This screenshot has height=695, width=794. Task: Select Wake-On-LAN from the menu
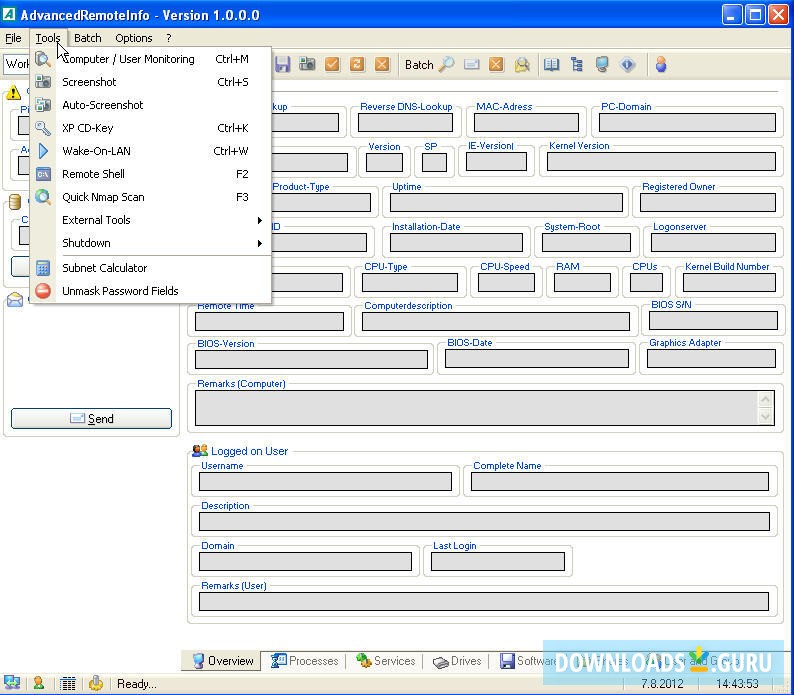pyautogui.click(x=150, y=151)
